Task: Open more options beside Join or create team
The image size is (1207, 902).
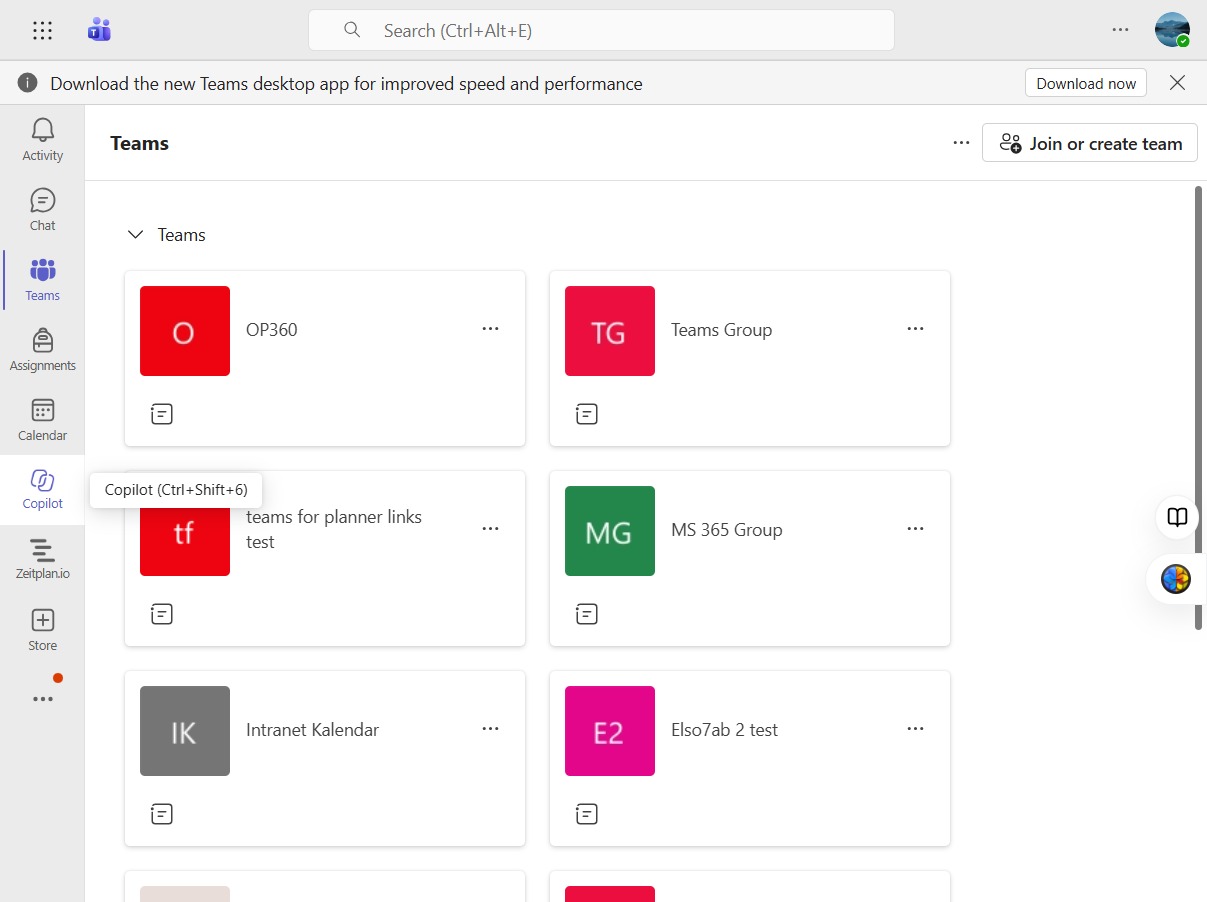Action: click(x=961, y=143)
